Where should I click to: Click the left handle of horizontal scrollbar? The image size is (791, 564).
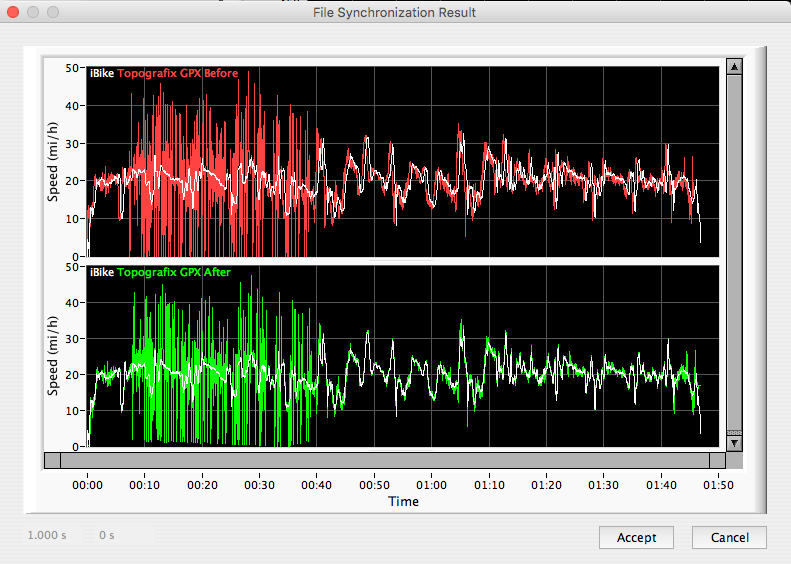click(52, 460)
